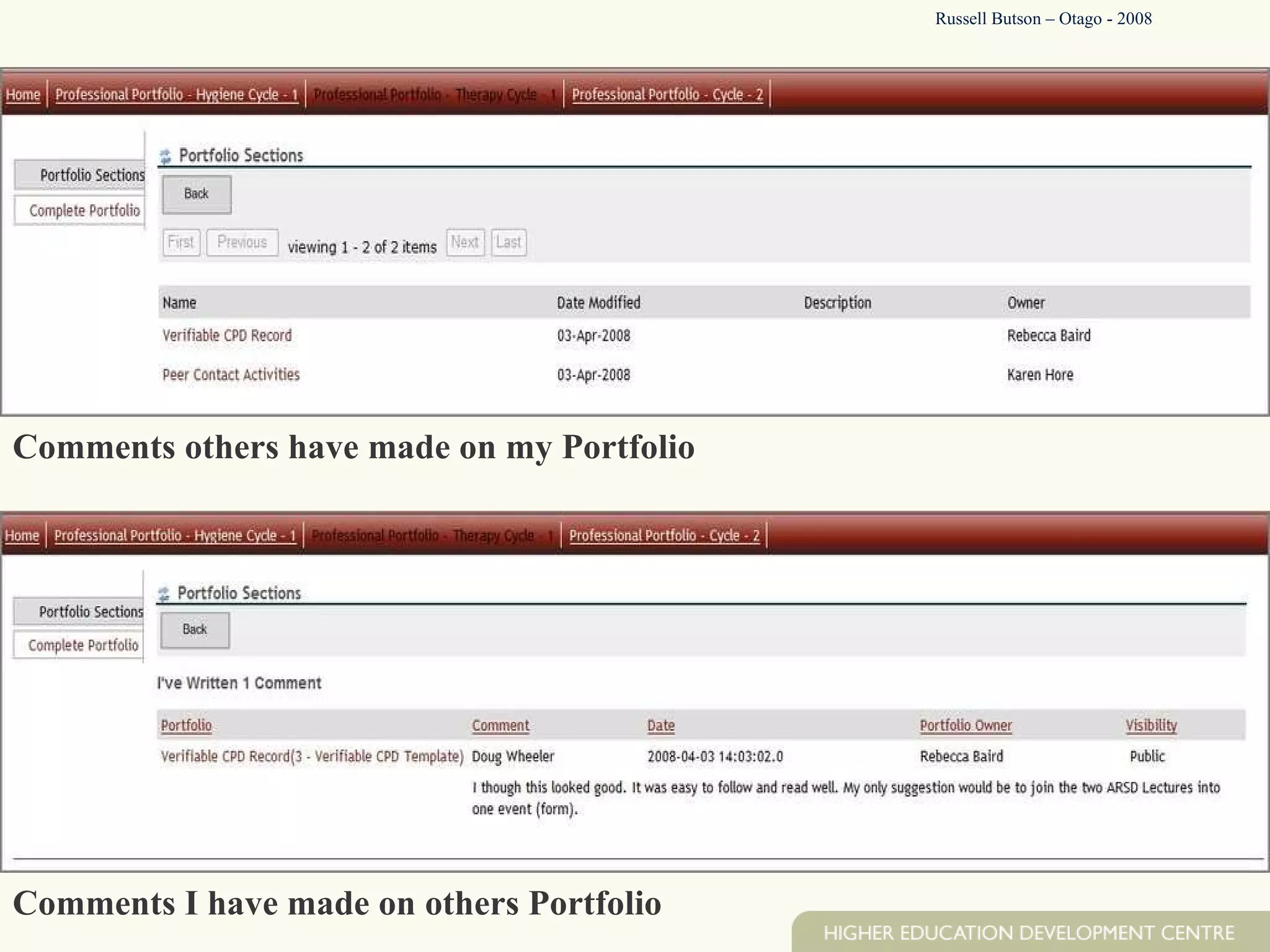The height and width of the screenshot is (952, 1270).
Task: Click 03-Apr-2008 date in Verifiable CPD Record row
Action: [593, 336]
